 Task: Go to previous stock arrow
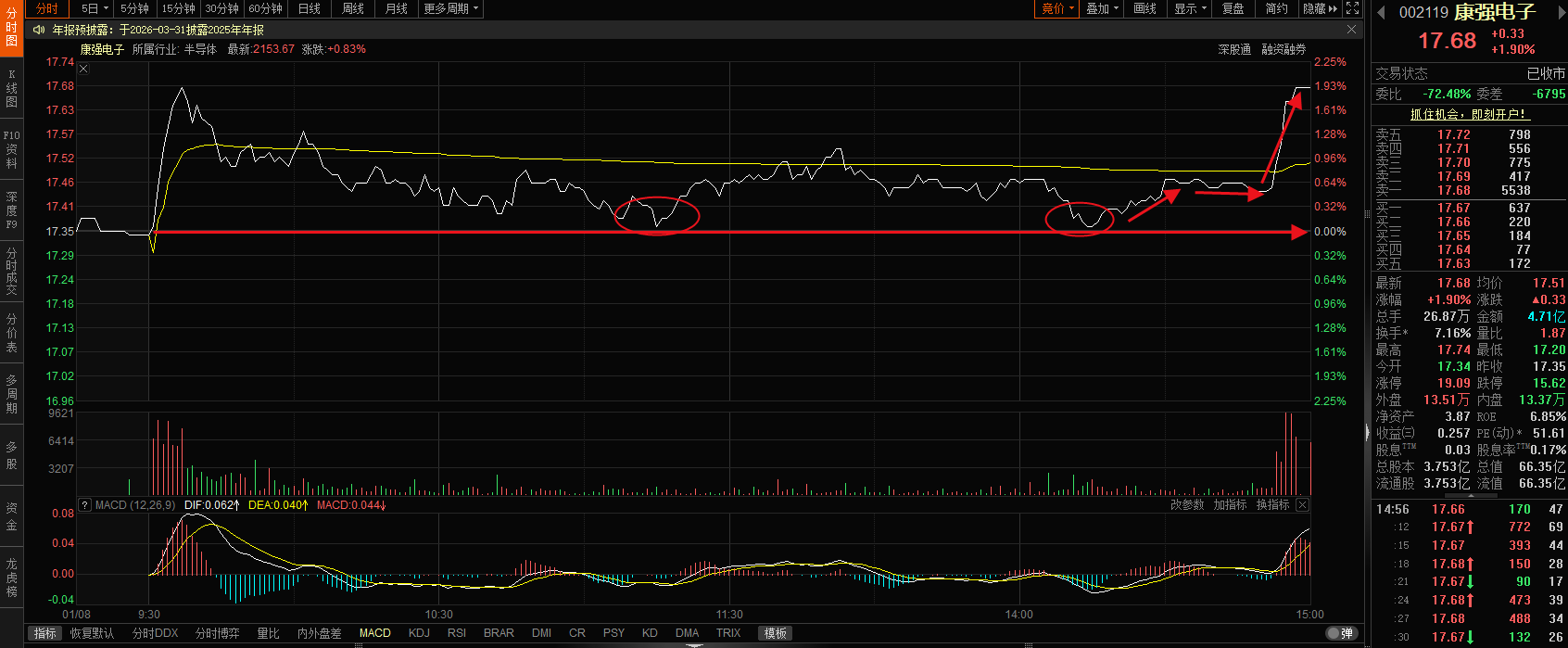pyautogui.click(x=1381, y=12)
